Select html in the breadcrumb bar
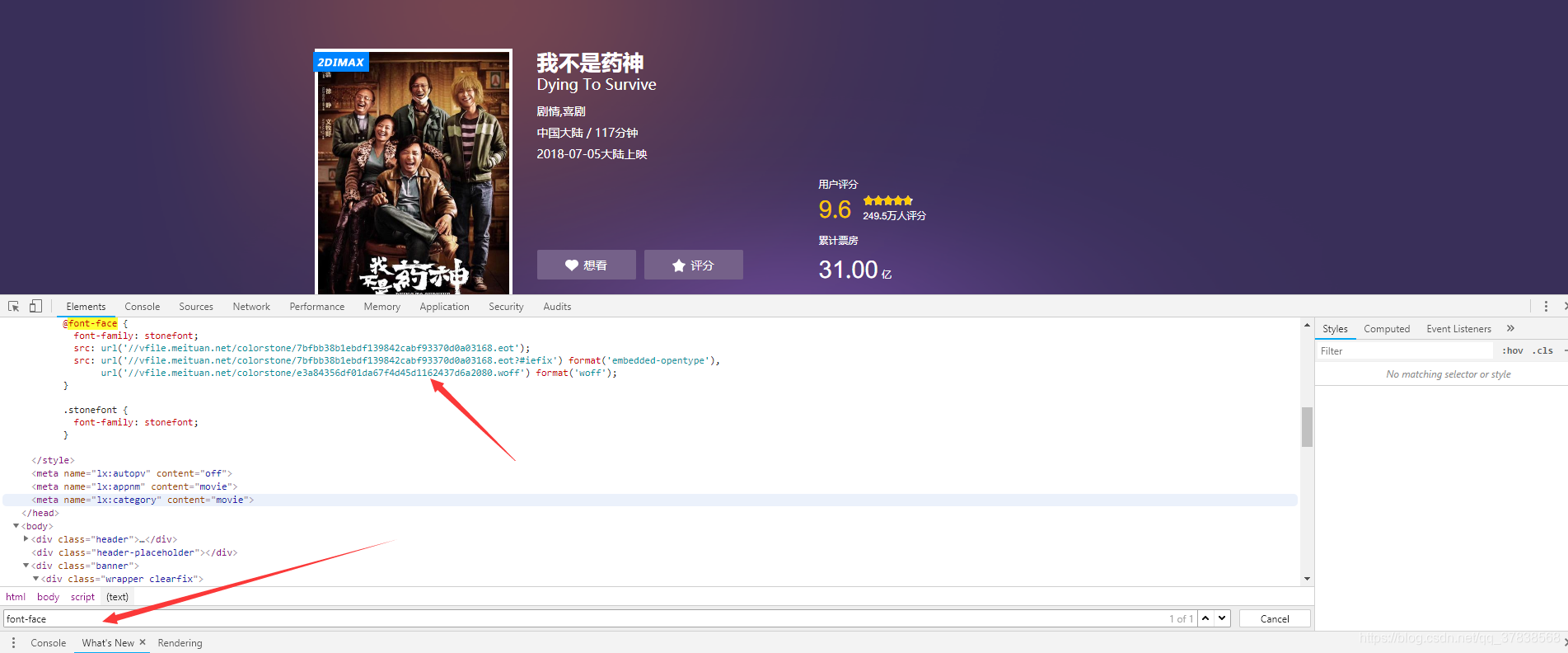 click(x=16, y=596)
